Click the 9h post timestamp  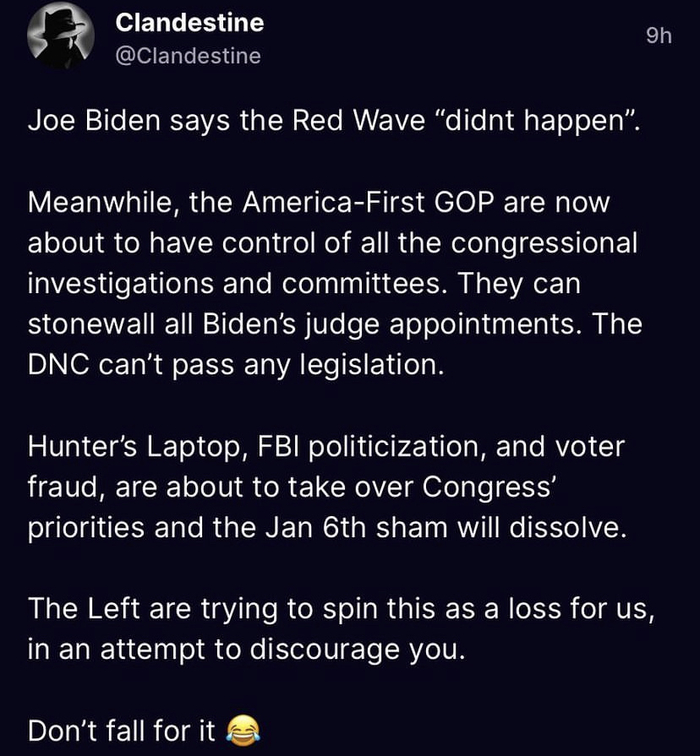[658, 37]
